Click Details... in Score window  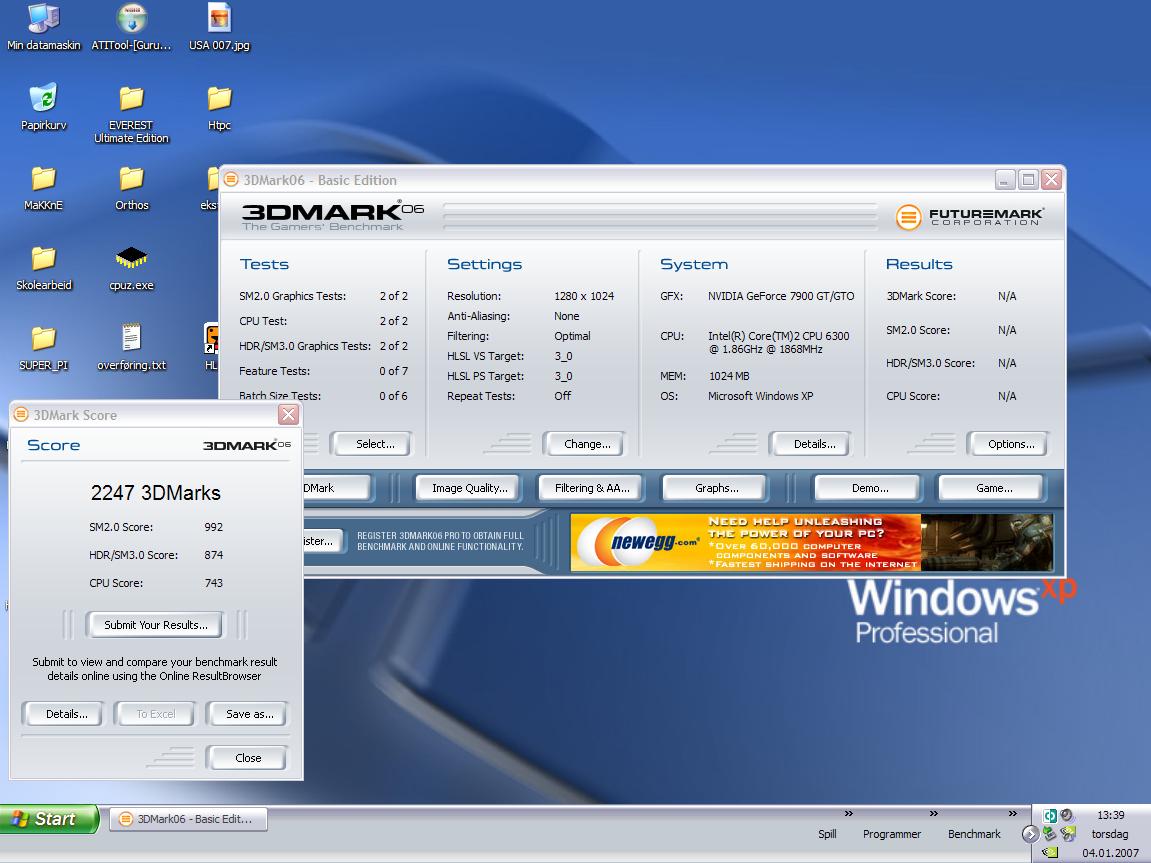coord(63,714)
